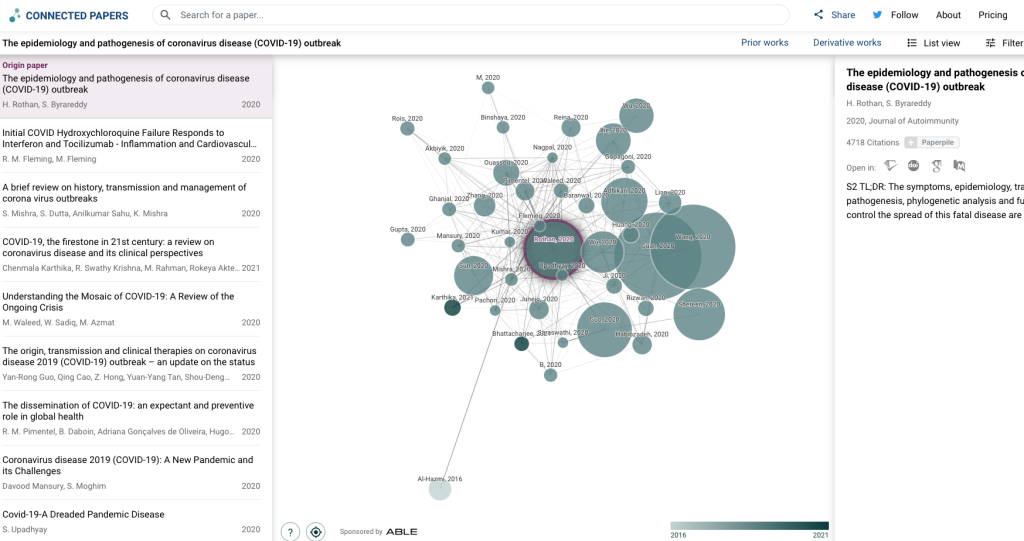Open the About page
The image size is (1024, 541).
(x=948, y=15)
